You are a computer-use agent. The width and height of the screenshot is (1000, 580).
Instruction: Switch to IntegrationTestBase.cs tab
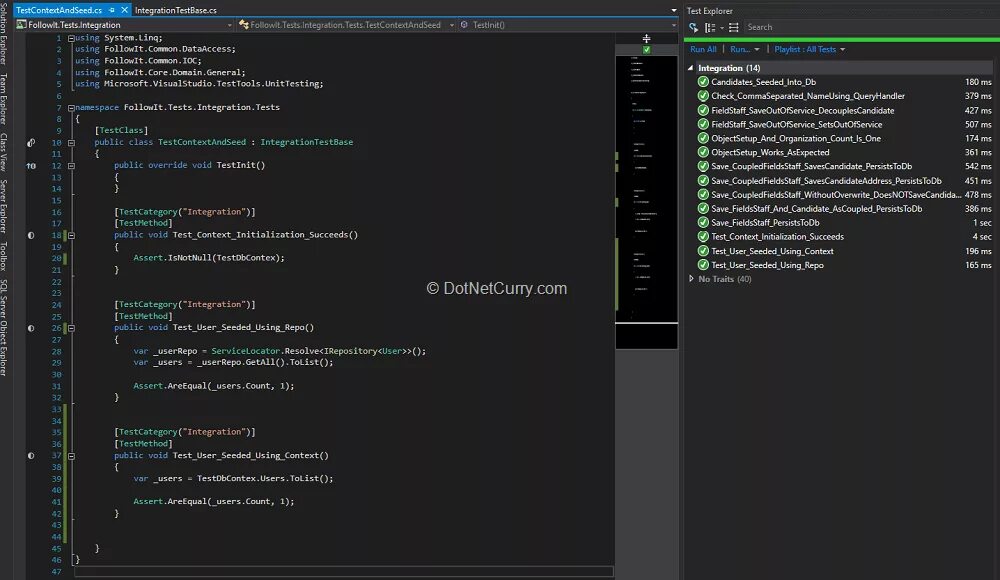[x=175, y=10]
